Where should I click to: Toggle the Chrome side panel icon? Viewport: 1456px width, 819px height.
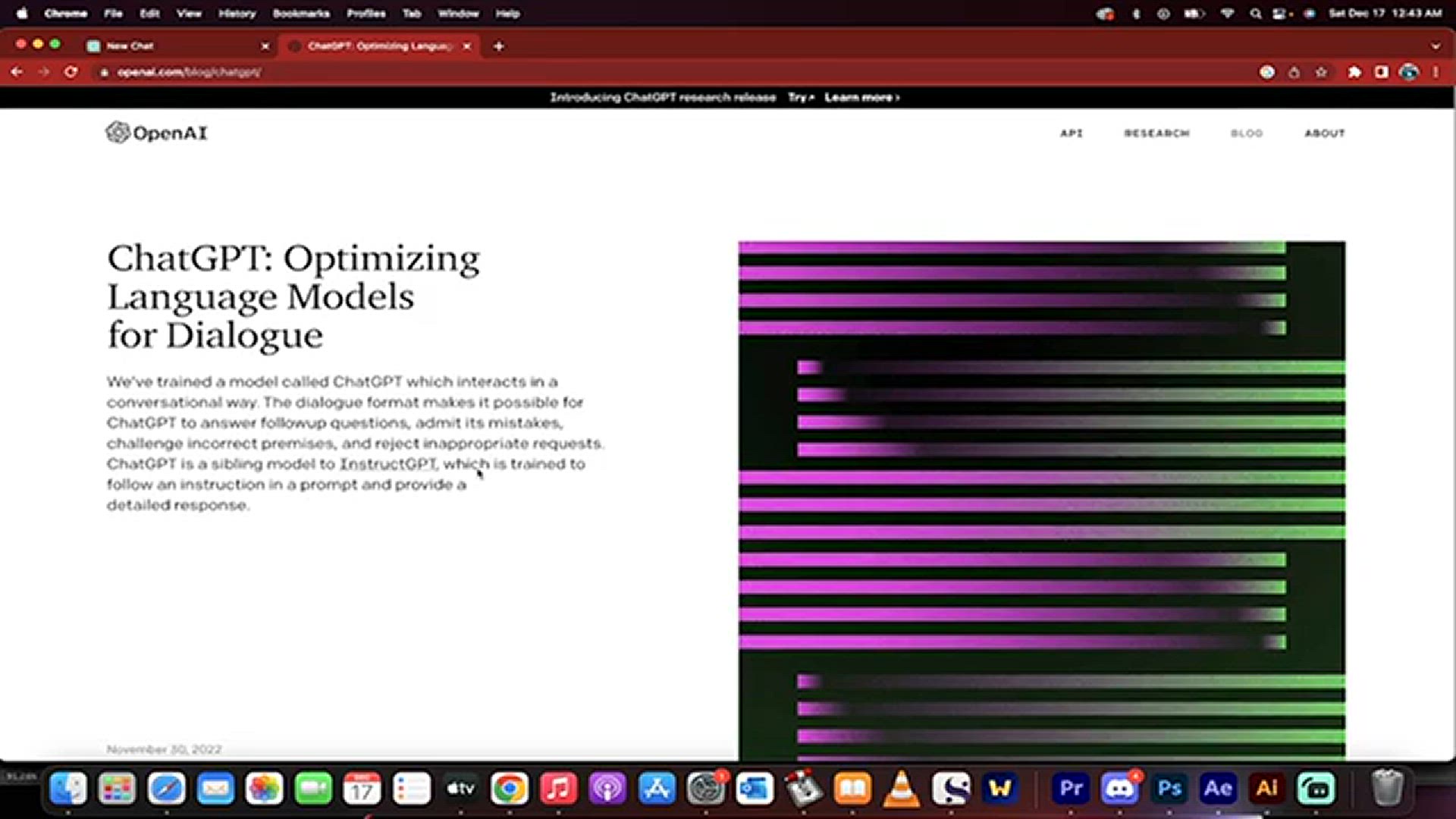coord(1382,72)
